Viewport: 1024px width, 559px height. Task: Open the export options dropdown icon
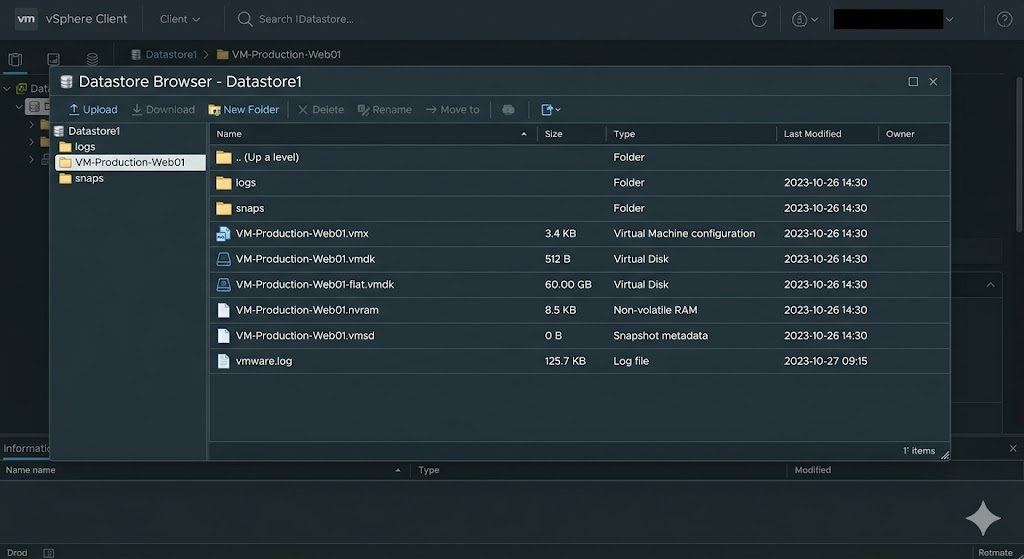(551, 110)
